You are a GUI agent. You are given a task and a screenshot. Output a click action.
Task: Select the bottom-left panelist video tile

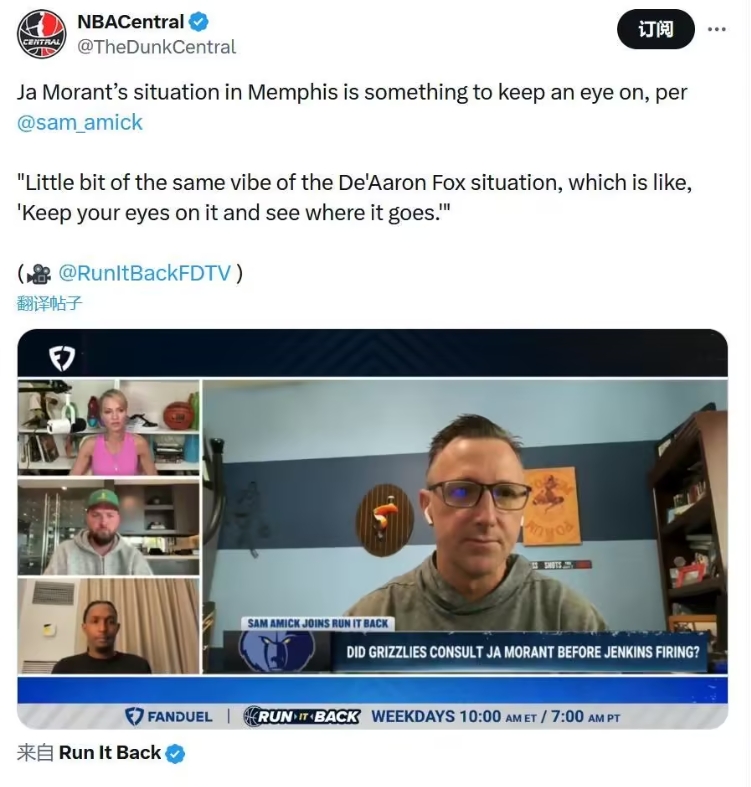109,626
